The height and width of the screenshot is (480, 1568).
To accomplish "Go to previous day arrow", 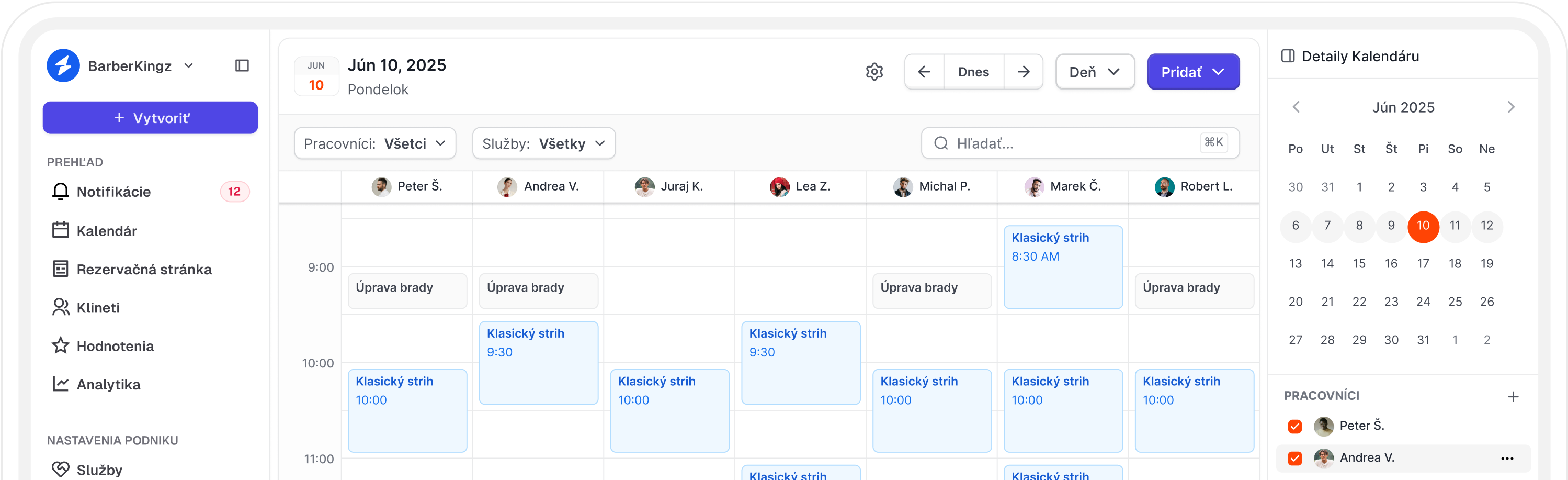I will (924, 72).
